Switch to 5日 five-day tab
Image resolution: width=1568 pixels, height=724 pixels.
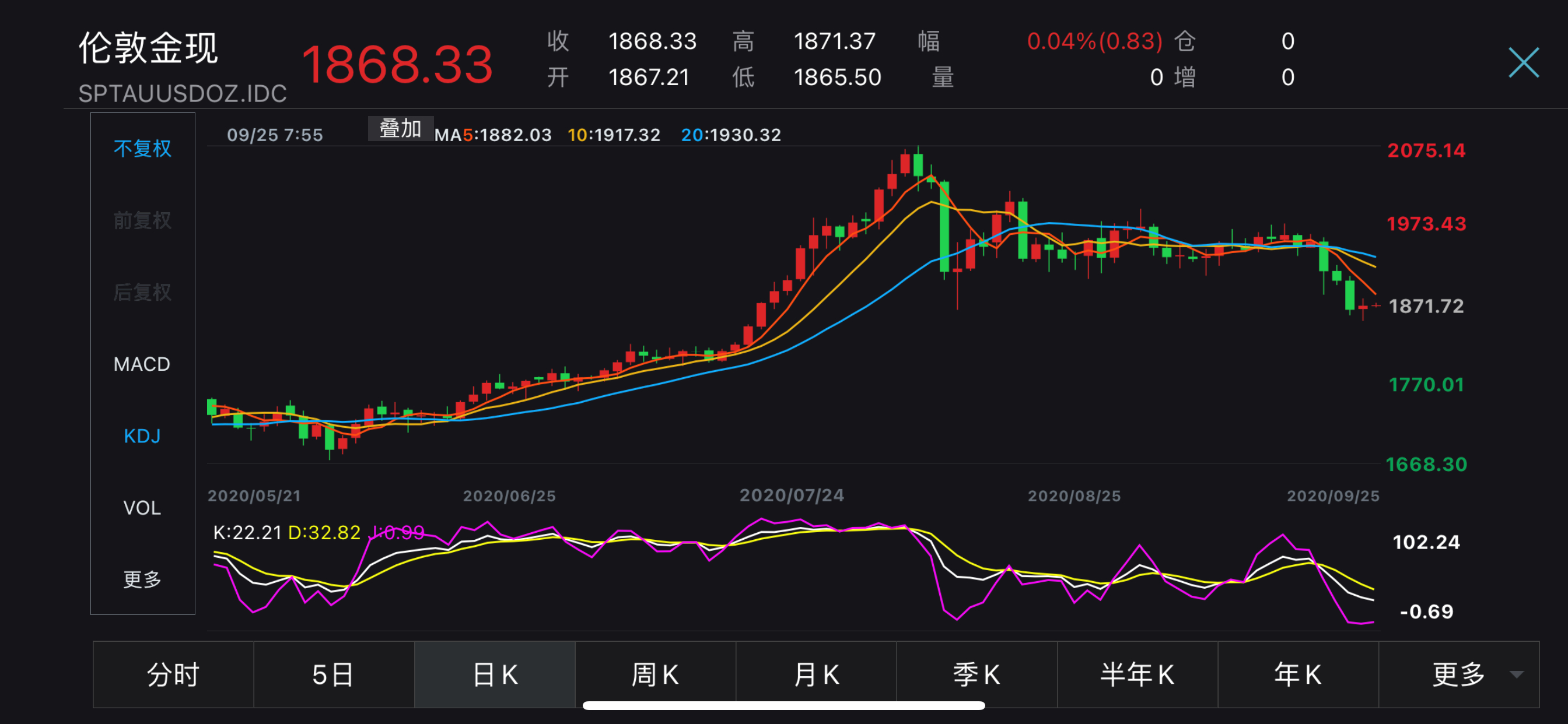(x=334, y=674)
